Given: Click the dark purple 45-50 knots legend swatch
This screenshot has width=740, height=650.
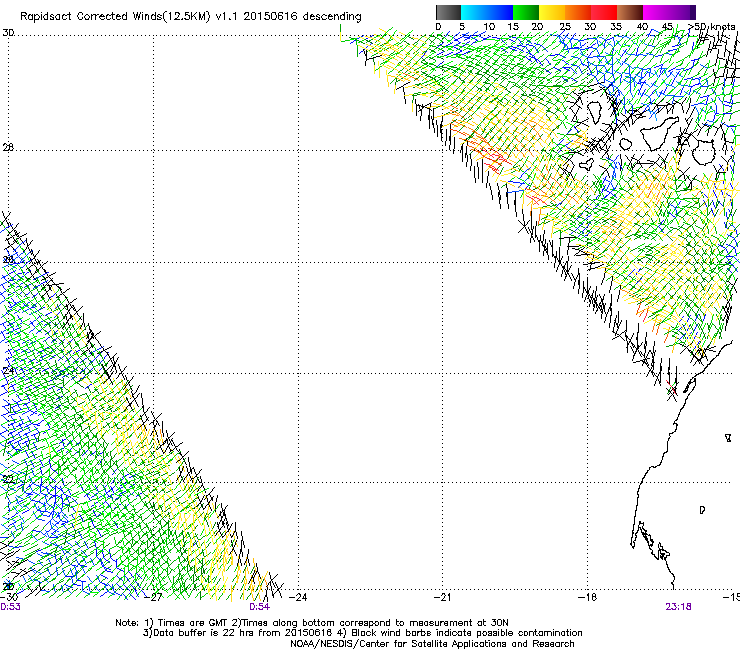Looking at the screenshot, I should click(x=682, y=12).
